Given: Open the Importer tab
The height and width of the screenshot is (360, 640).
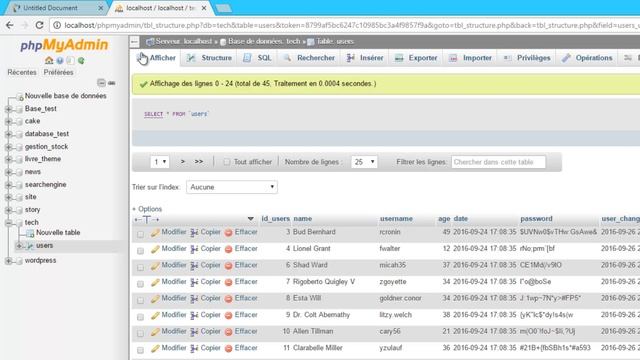Looking at the screenshot, I should pyautogui.click(x=471, y=58).
